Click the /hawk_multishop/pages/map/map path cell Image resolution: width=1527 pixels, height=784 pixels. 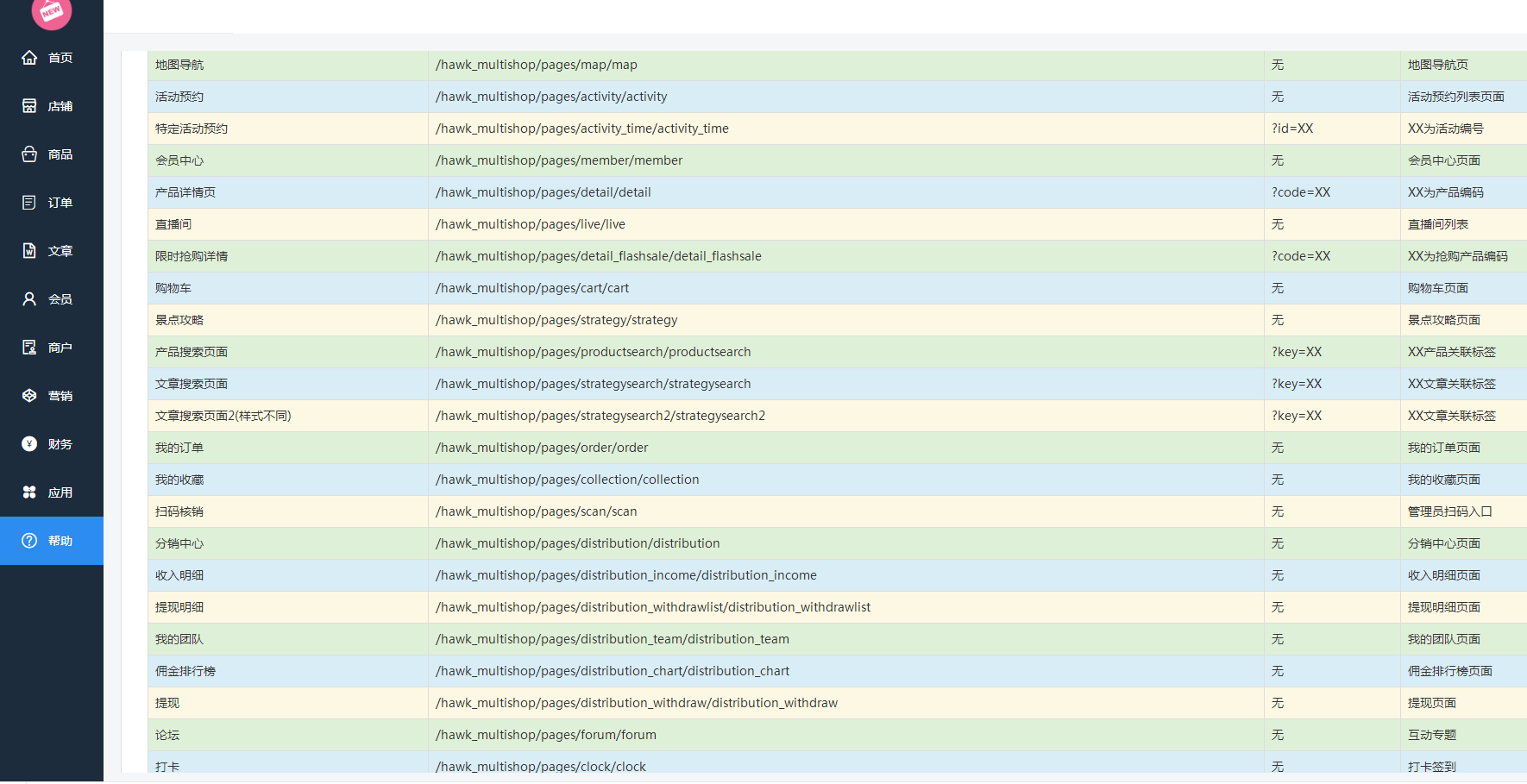pos(846,65)
